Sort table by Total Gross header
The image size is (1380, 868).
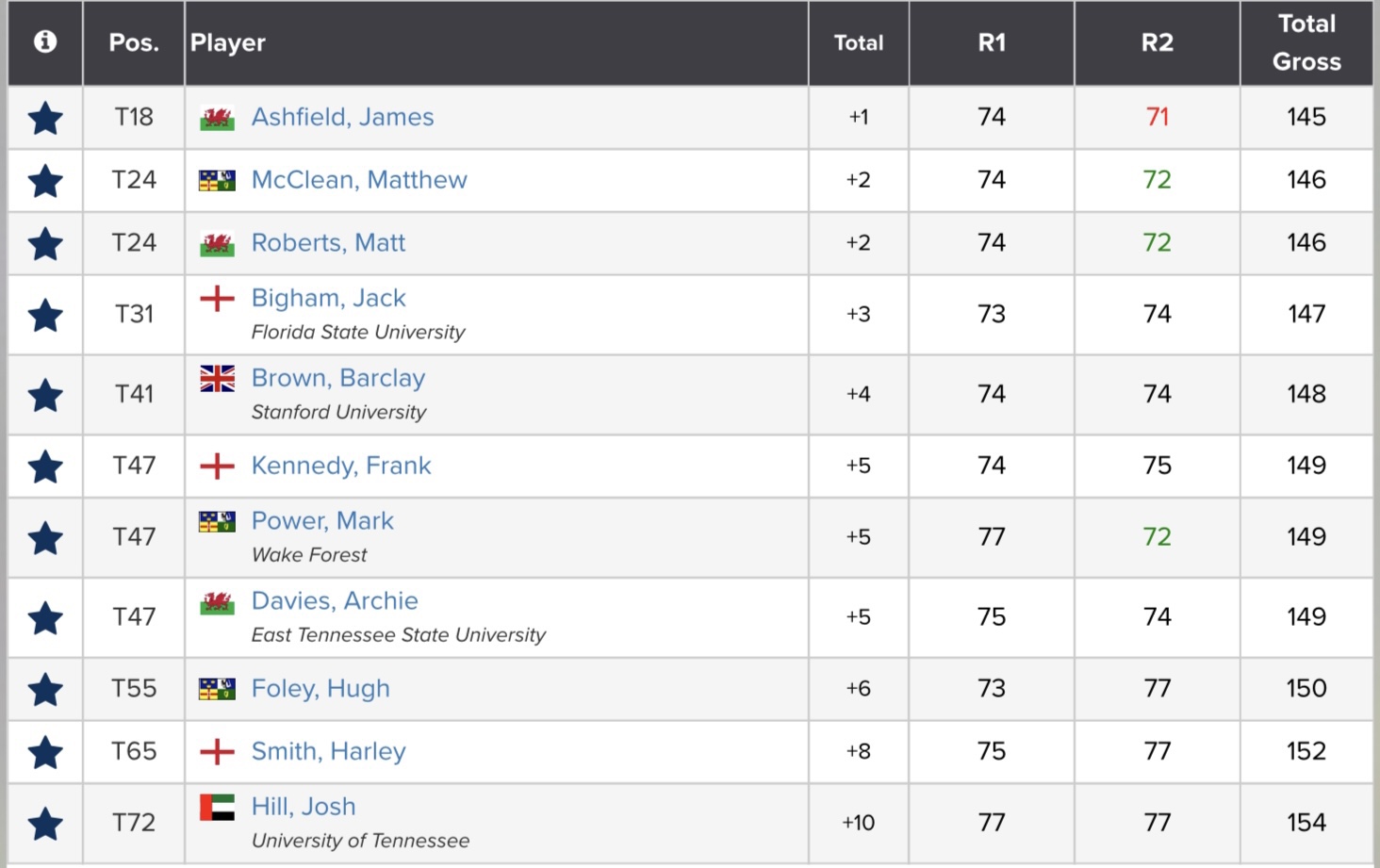1306,42
